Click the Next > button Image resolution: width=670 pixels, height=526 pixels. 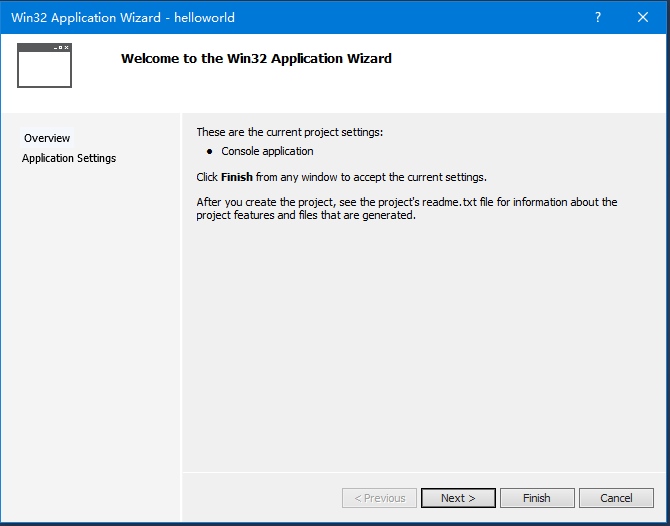[457, 498]
